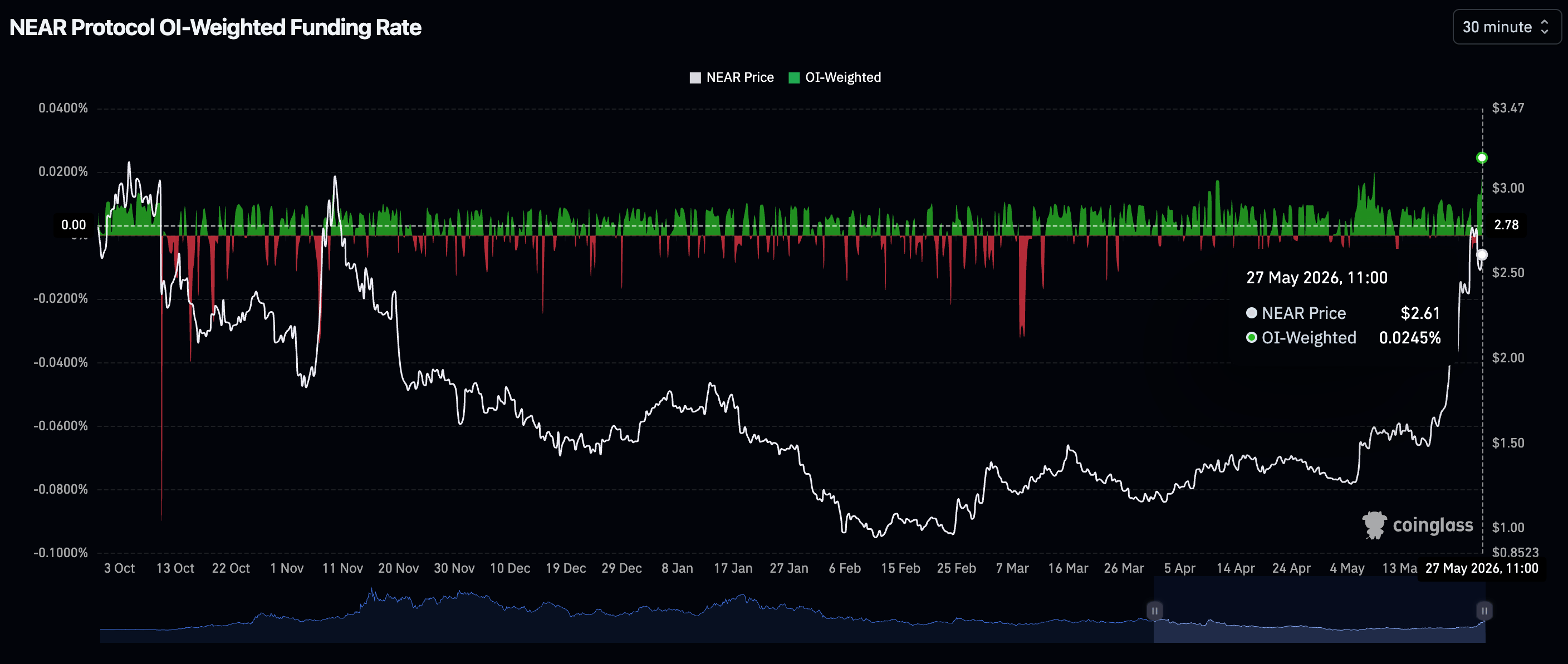Grab the right handle of range slider
The height and width of the screenshot is (664, 1568).
pos(1484,611)
